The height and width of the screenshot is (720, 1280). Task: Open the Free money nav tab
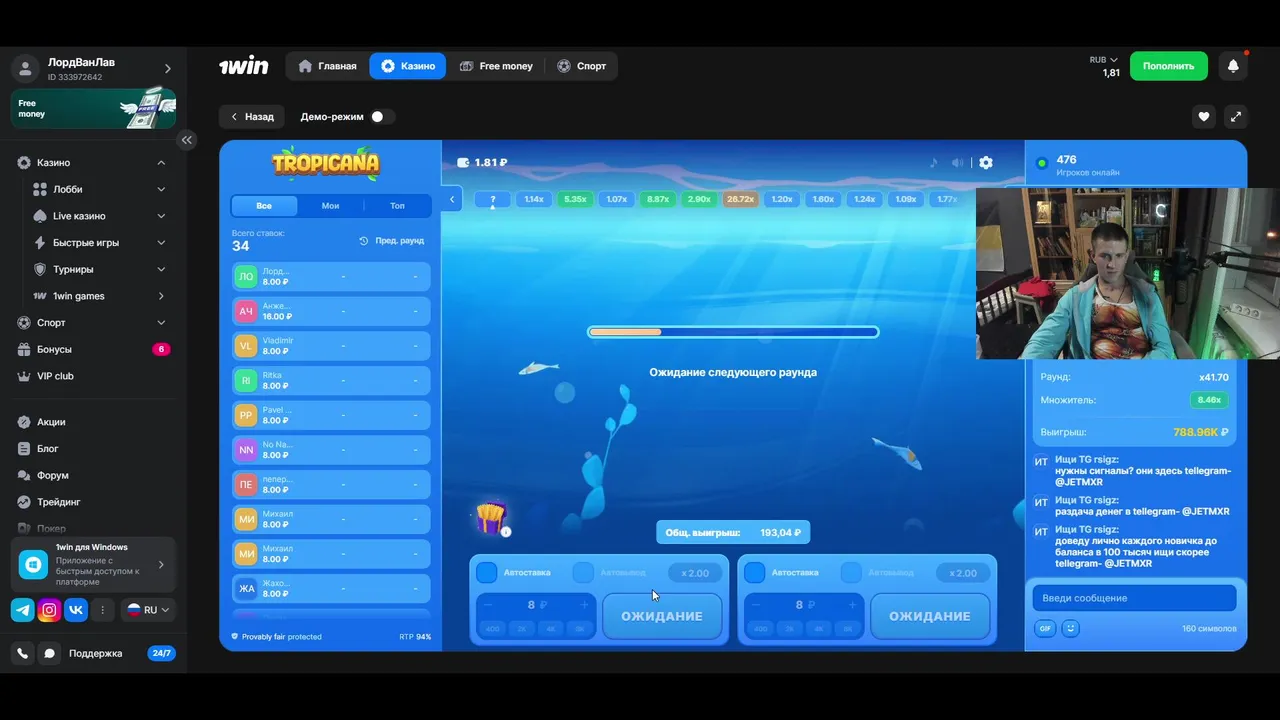tap(496, 66)
